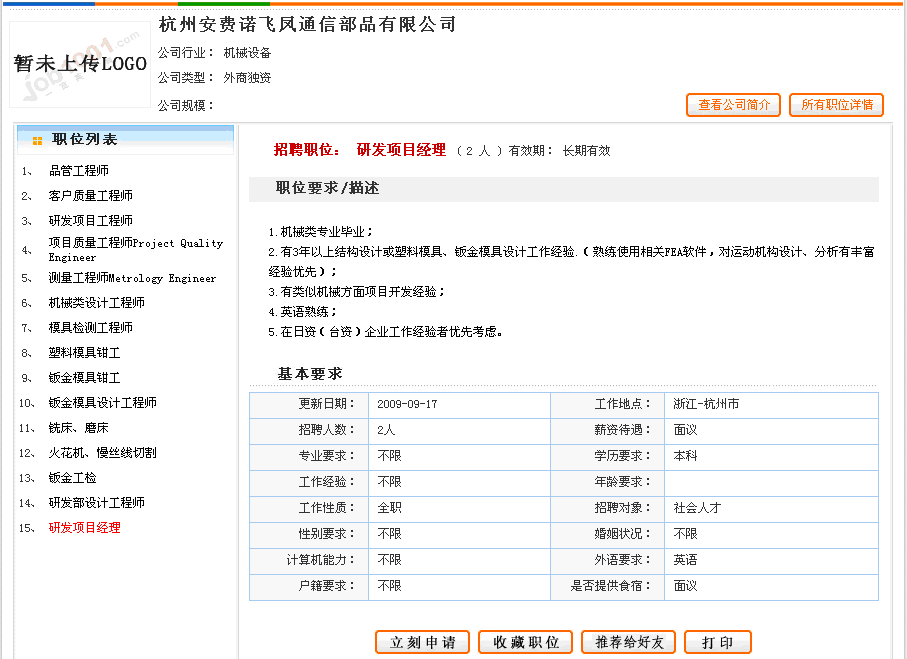
Task: Click the 塑料模具钳工 listing
Action: (85, 353)
